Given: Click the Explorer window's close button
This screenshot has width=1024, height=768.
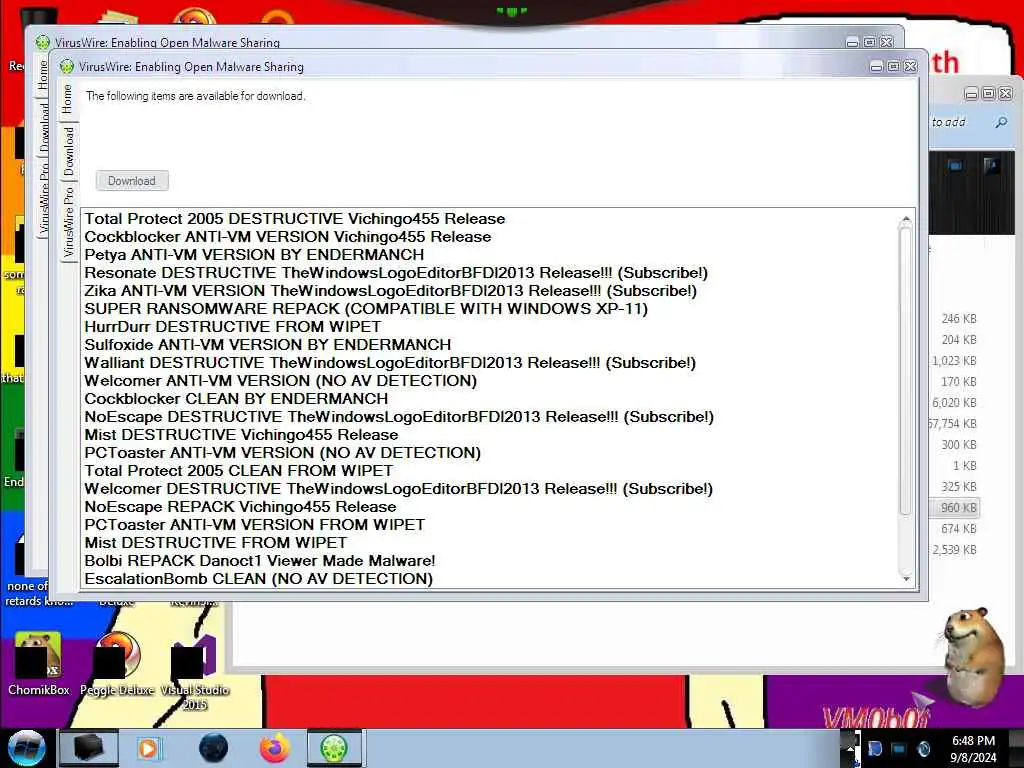Looking at the screenshot, I should 1006,94.
